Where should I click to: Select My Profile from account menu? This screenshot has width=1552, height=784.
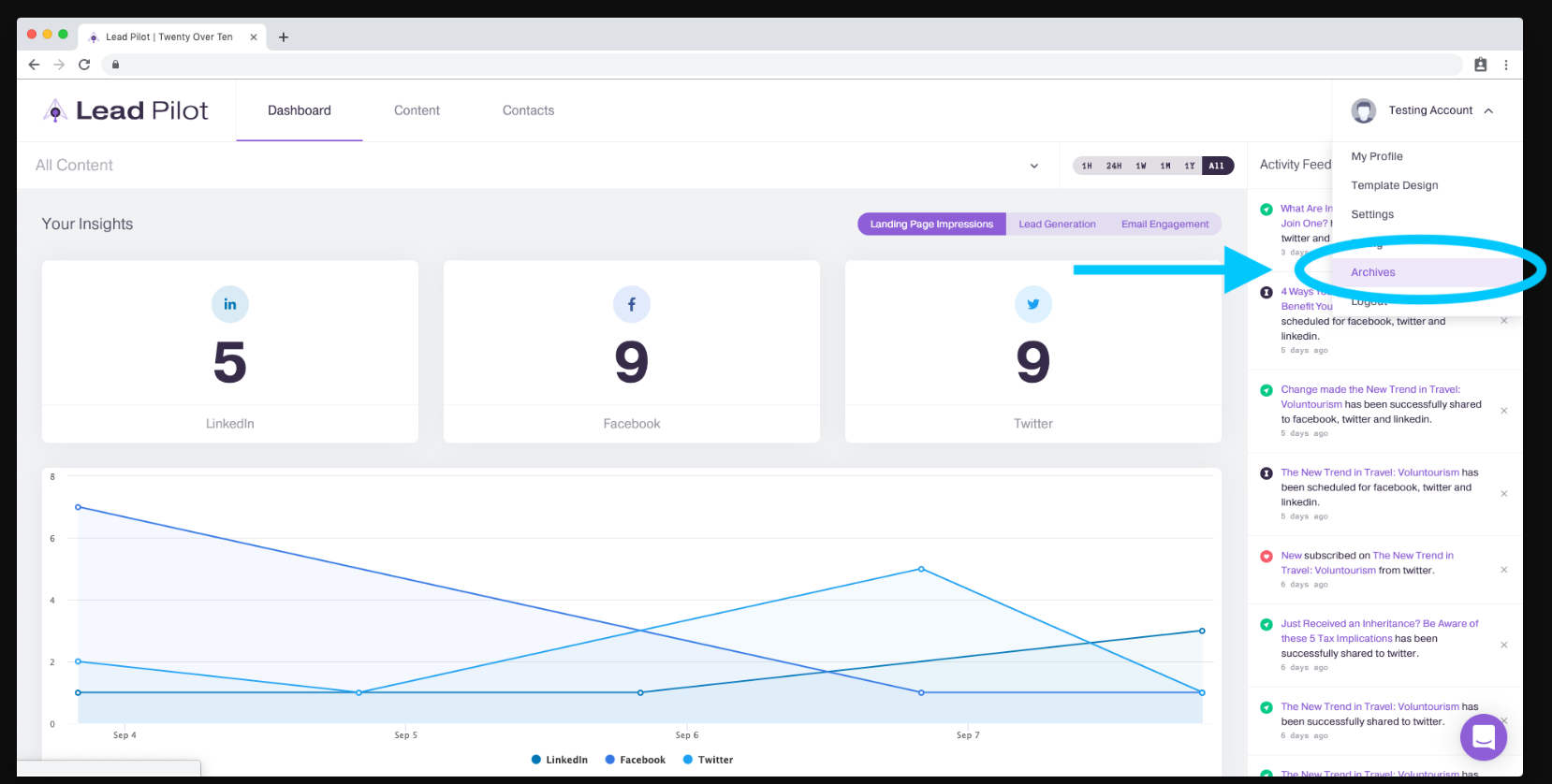(x=1377, y=156)
